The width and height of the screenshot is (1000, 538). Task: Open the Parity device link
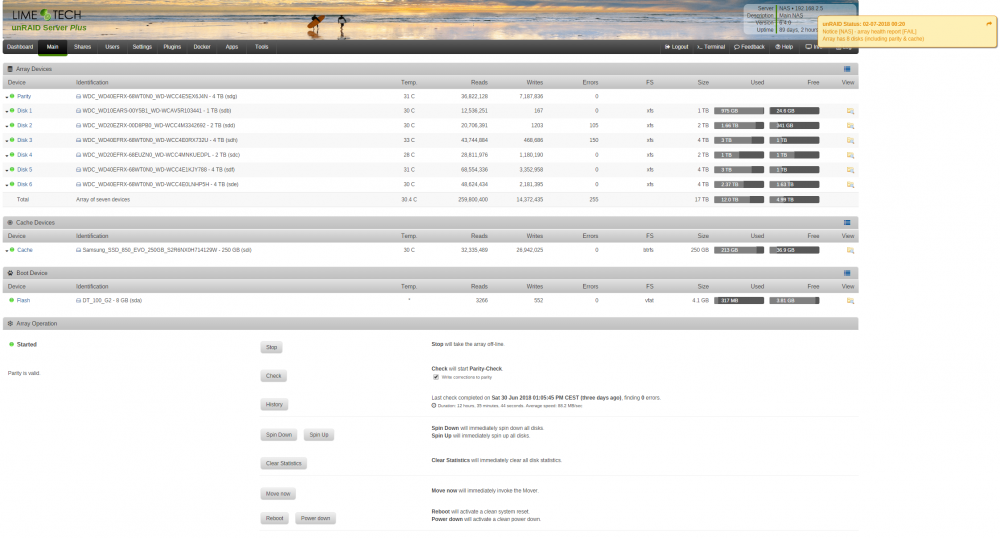point(24,96)
